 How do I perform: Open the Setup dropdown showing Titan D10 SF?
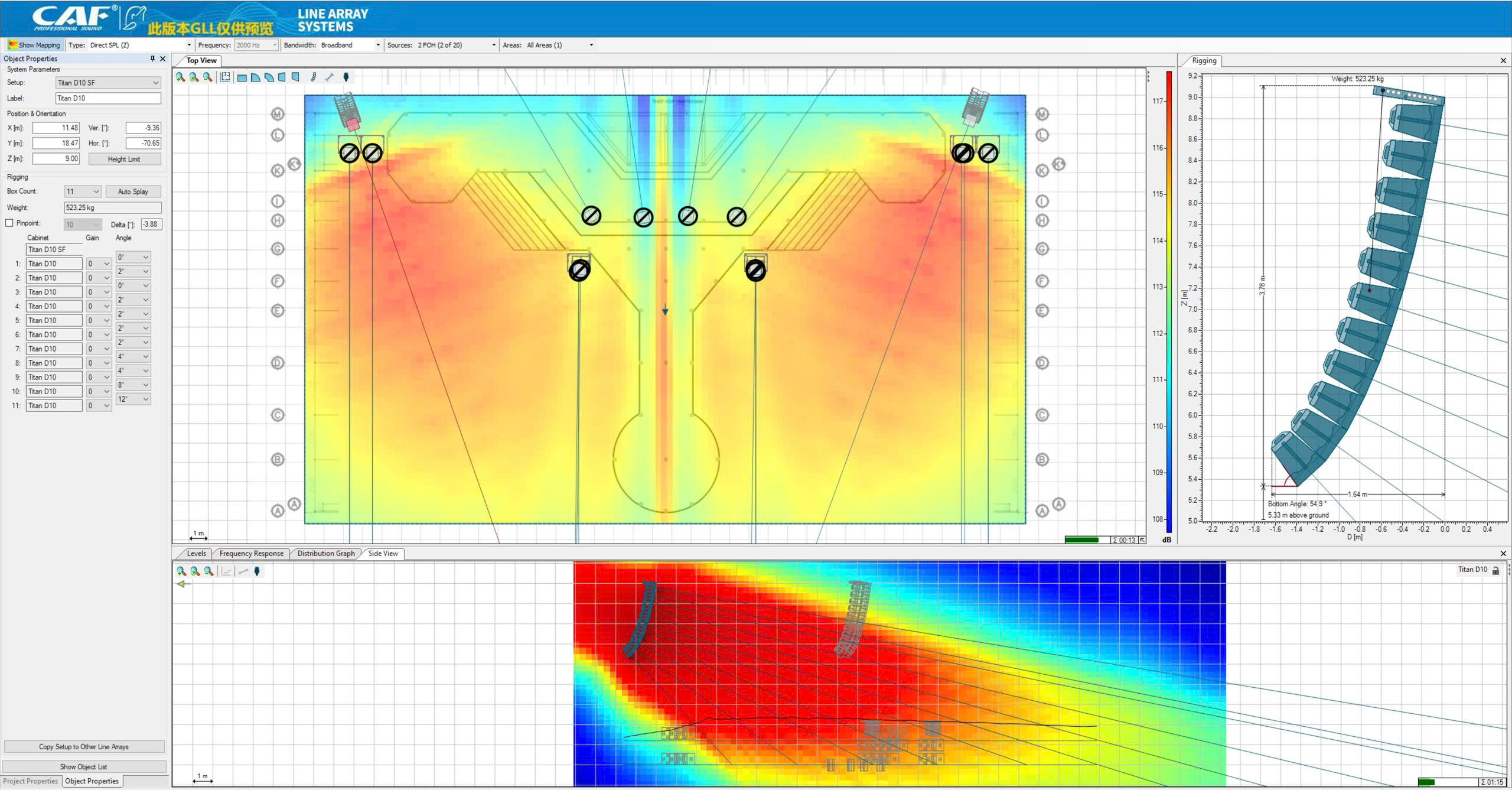click(x=108, y=83)
